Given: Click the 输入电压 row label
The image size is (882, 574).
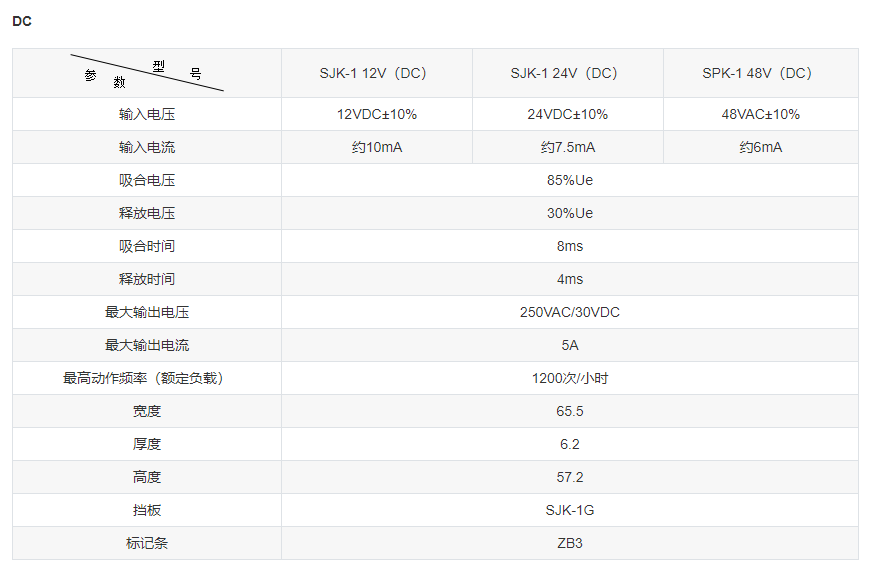Looking at the screenshot, I should point(146,114).
